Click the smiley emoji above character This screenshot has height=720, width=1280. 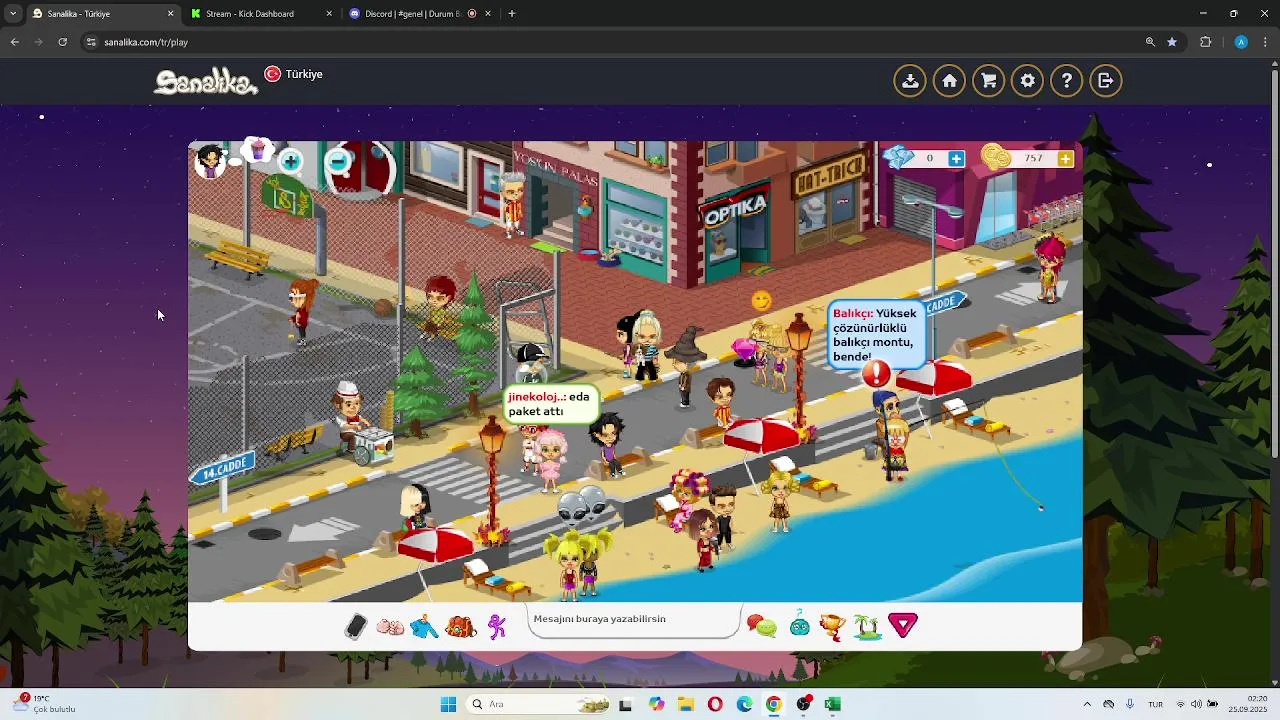pyautogui.click(x=762, y=300)
